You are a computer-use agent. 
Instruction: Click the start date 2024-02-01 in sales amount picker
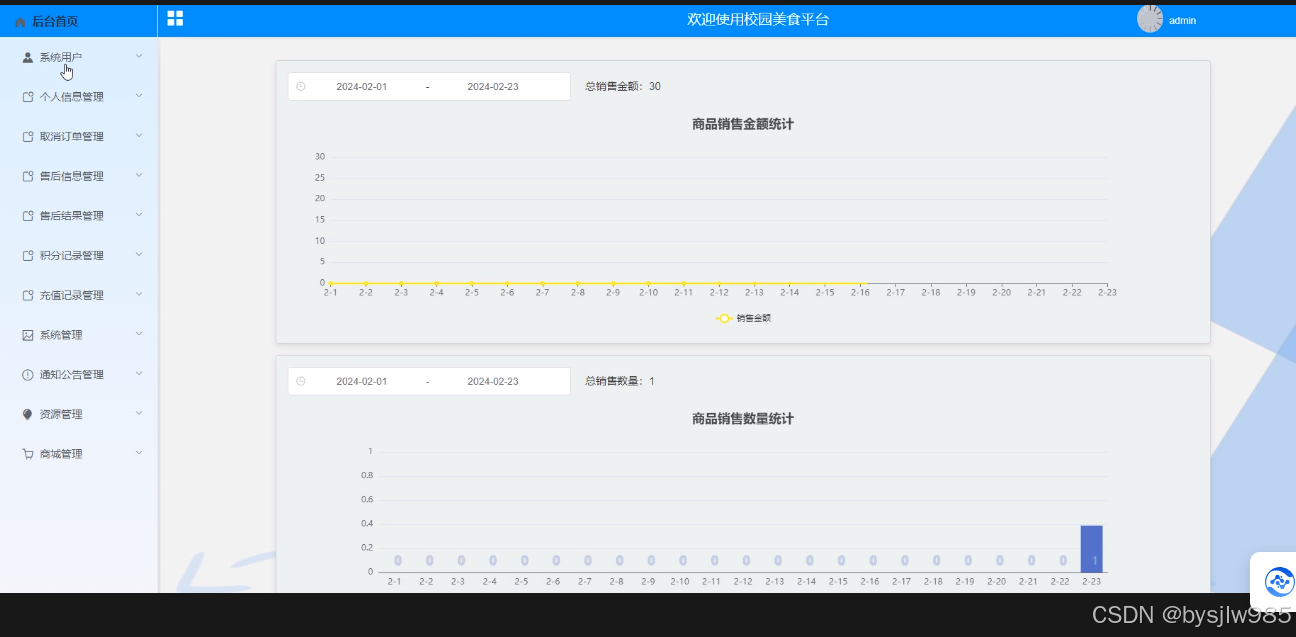(x=361, y=87)
